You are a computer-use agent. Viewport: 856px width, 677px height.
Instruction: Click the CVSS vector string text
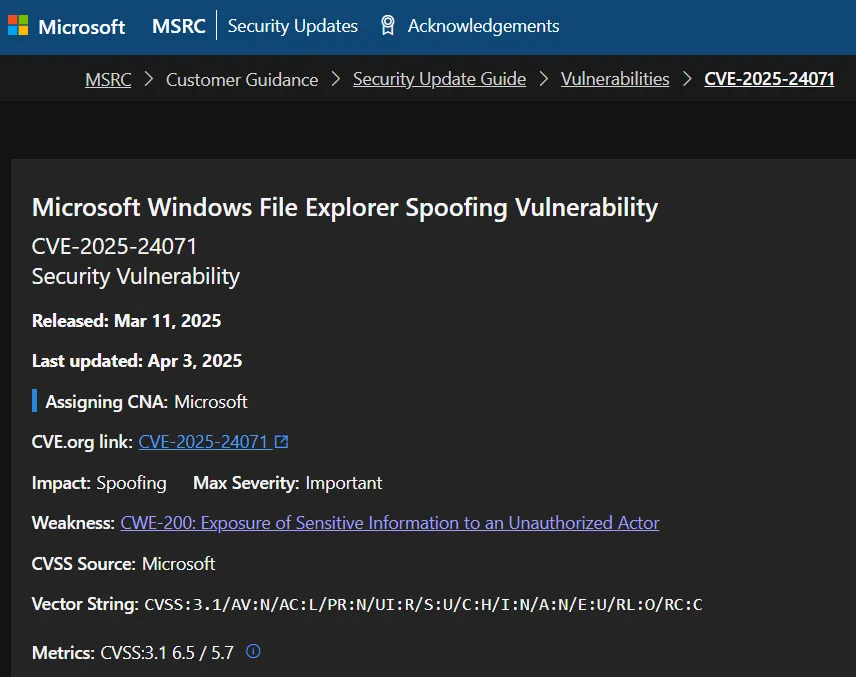tap(423, 604)
